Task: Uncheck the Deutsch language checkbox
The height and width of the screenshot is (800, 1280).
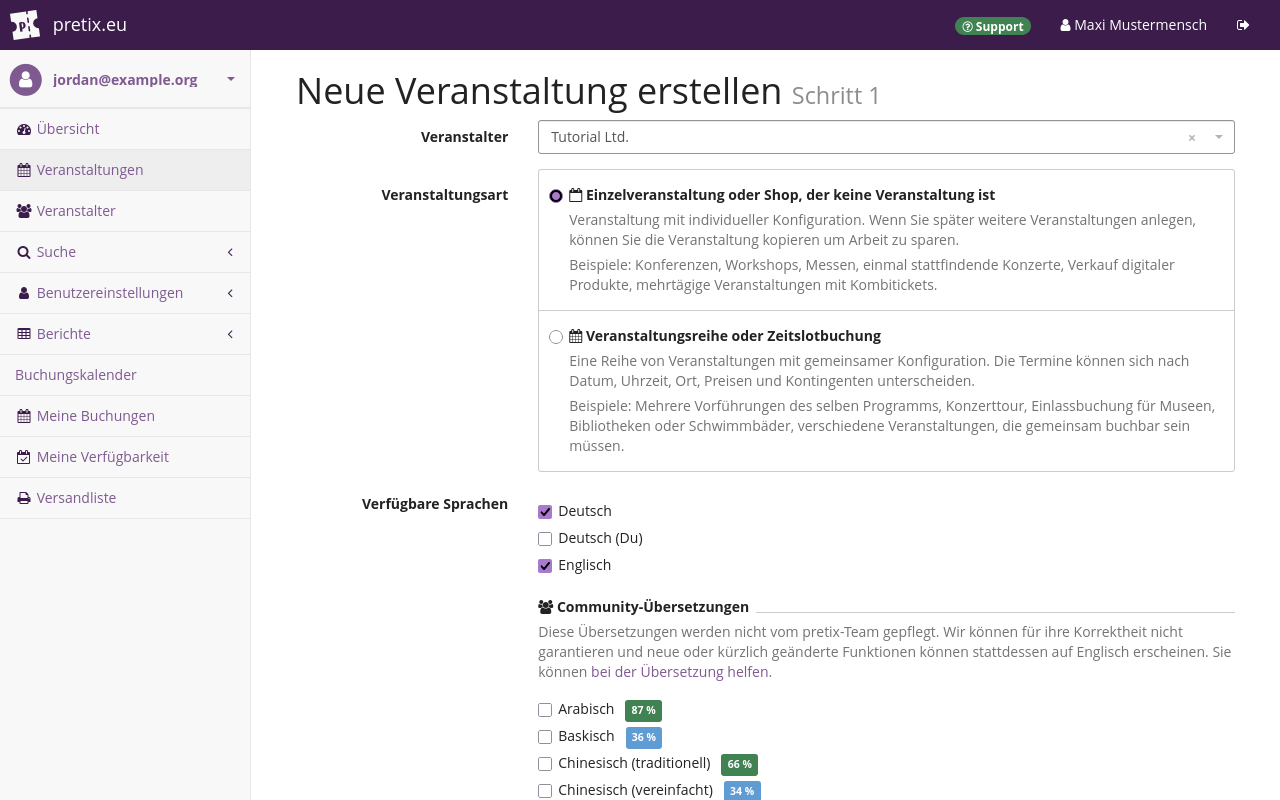Action: pos(545,512)
